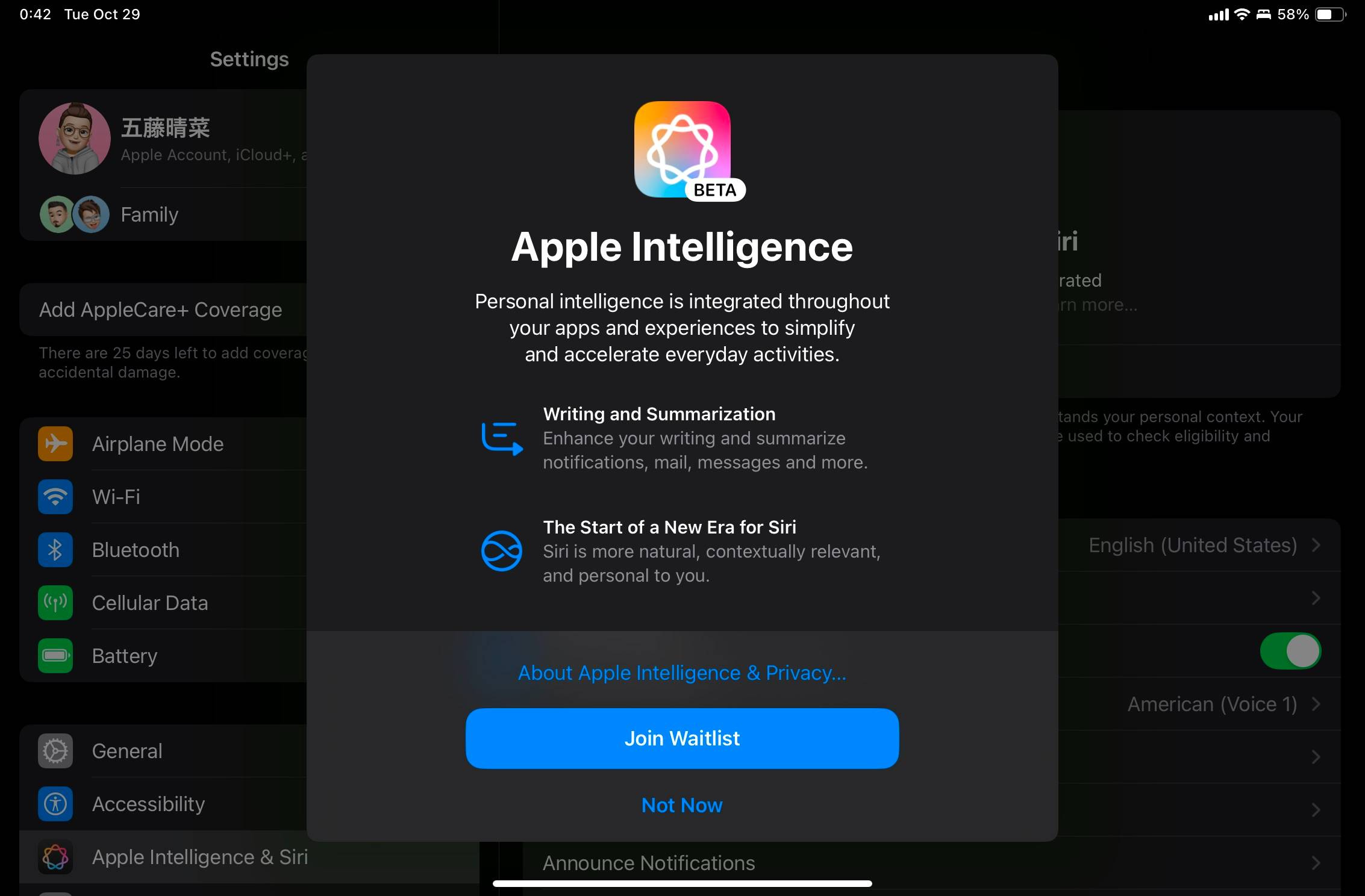Open Announce Notifications settings

pyautogui.click(x=649, y=863)
